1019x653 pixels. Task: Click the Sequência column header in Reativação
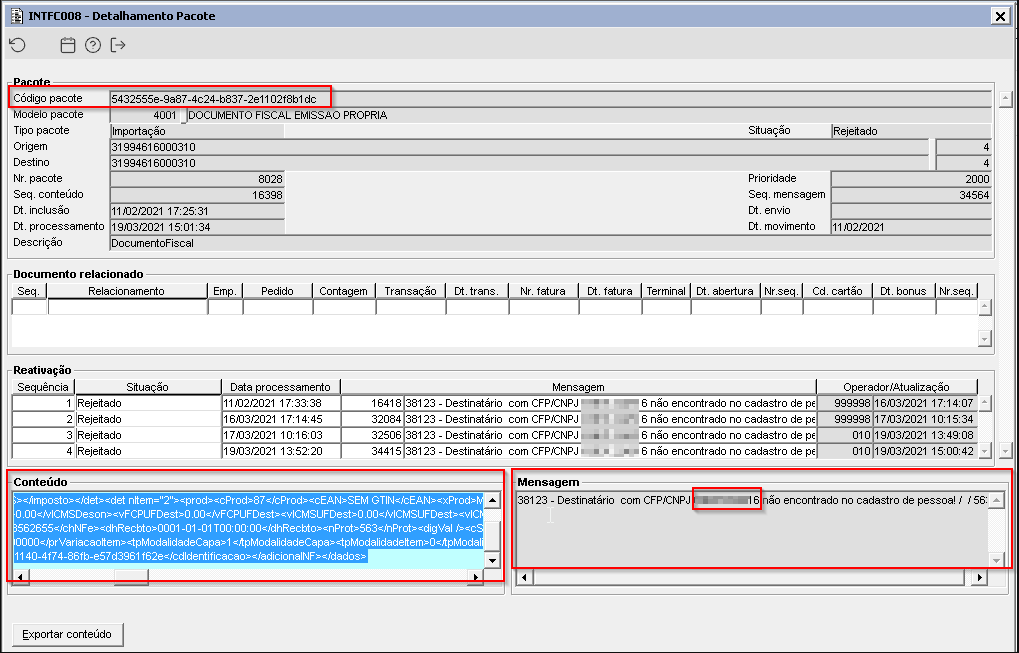coord(43,387)
